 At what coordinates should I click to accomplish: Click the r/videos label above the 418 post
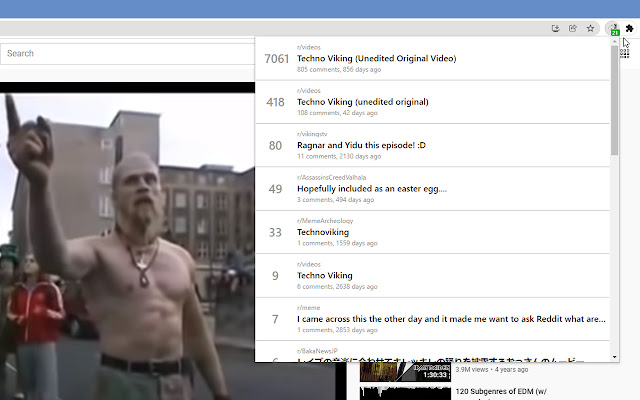coord(309,91)
